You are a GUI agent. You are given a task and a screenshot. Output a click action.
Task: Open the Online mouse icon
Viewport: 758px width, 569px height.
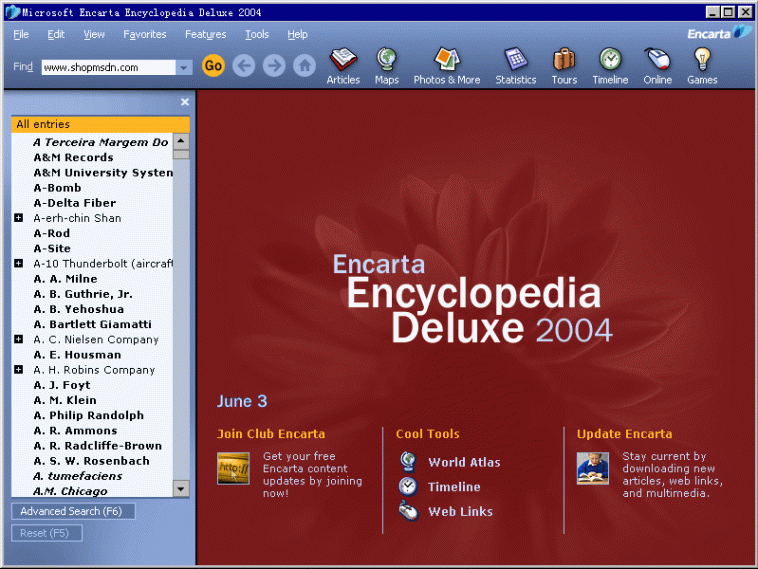(657, 59)
